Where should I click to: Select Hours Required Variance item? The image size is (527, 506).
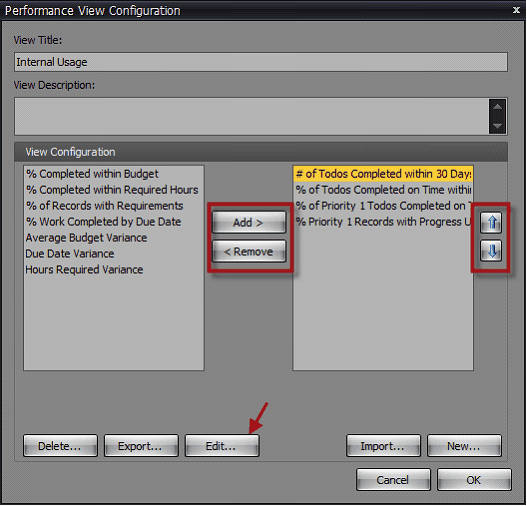point(84,270)
